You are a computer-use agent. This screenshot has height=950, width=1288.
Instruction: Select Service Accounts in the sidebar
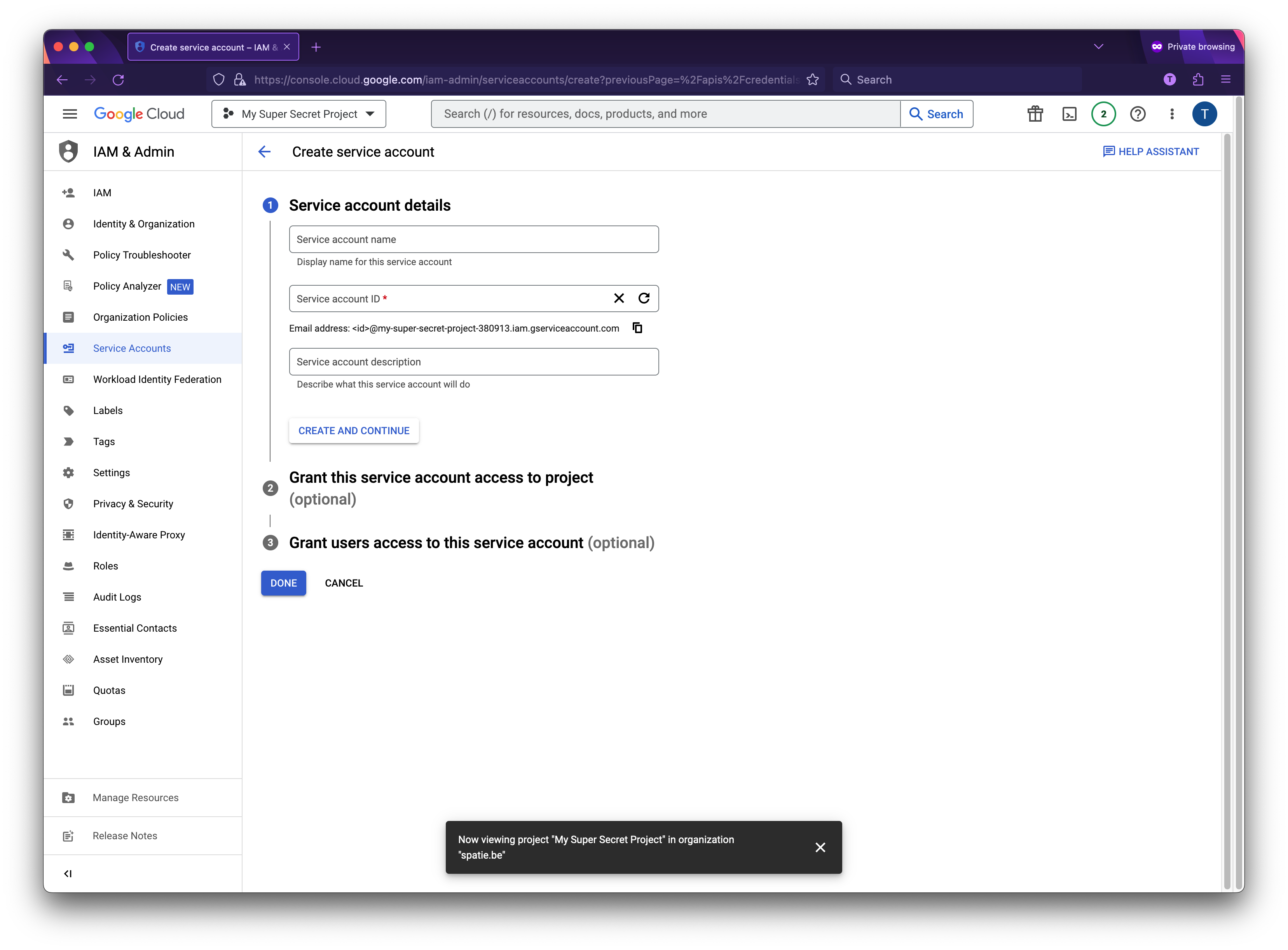[x=132, y=348]
